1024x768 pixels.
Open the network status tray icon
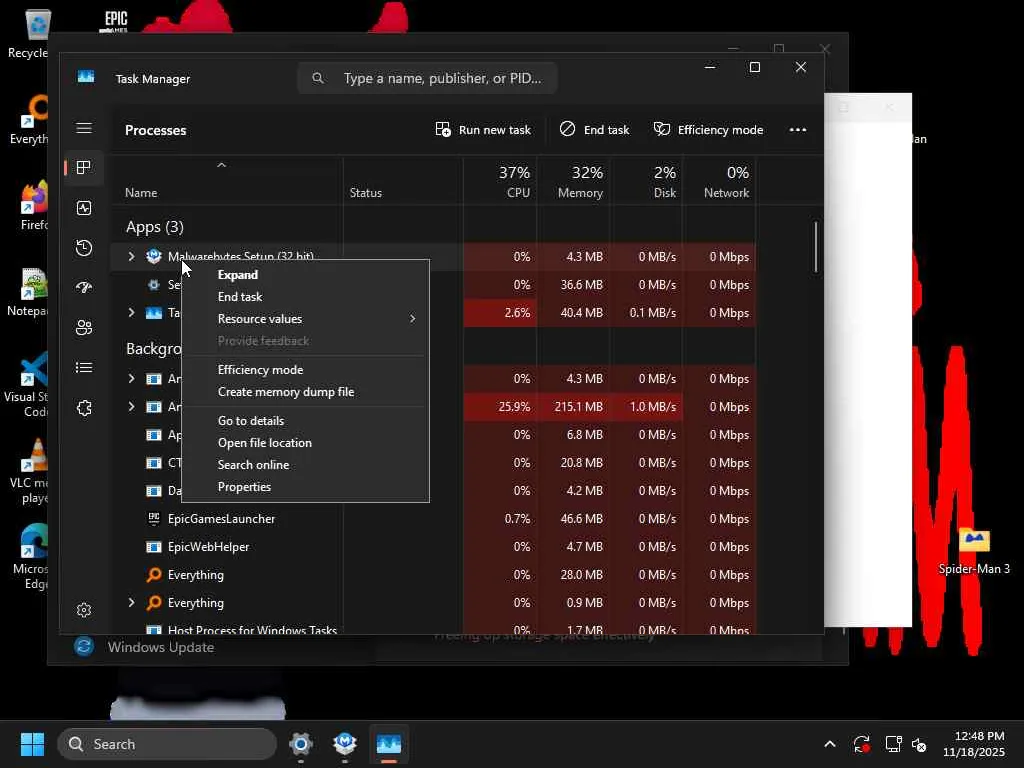click(893, 744)
